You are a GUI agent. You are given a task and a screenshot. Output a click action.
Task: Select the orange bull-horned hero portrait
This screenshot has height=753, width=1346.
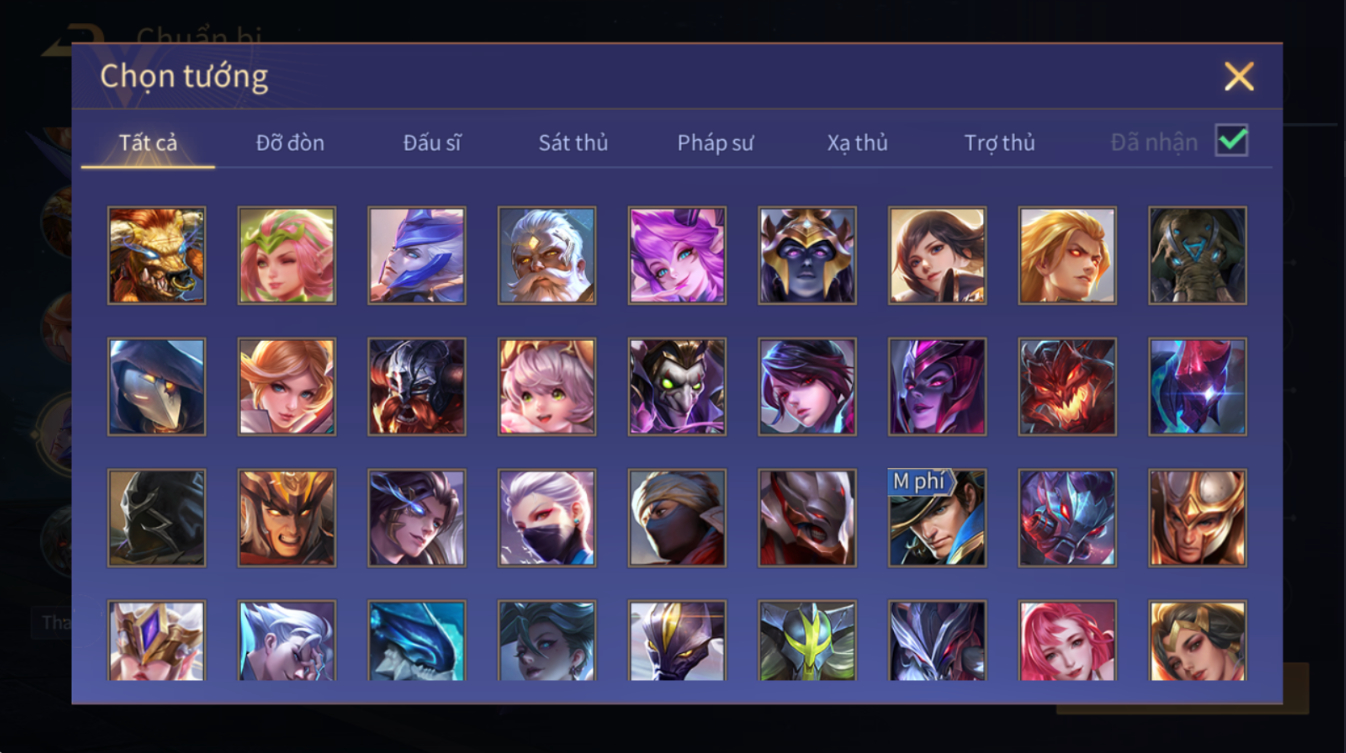[x=157, y=255]
